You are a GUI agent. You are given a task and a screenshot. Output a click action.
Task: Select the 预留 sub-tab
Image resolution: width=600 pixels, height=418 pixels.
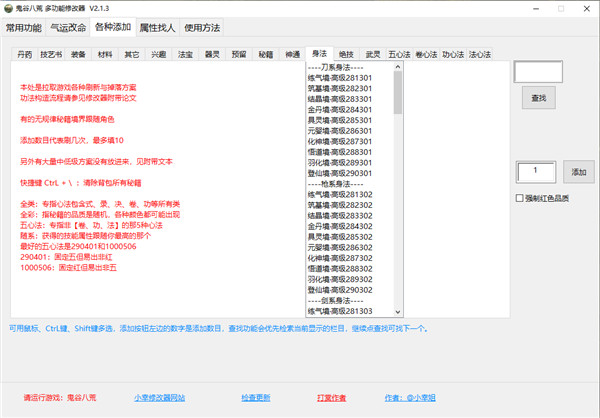[239, 54]
